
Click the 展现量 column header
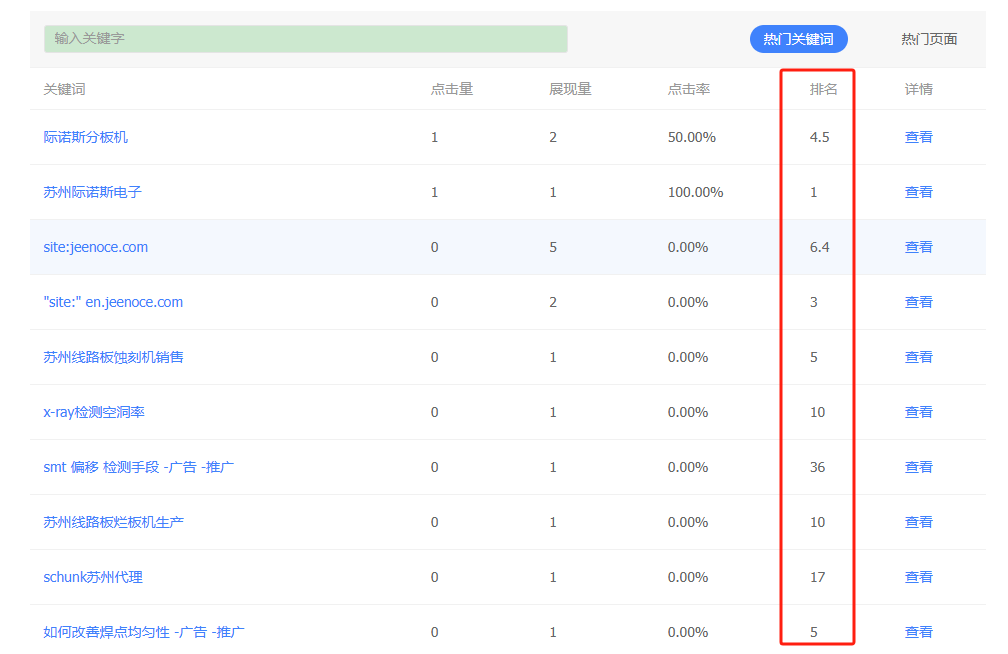tap(570, 89)
